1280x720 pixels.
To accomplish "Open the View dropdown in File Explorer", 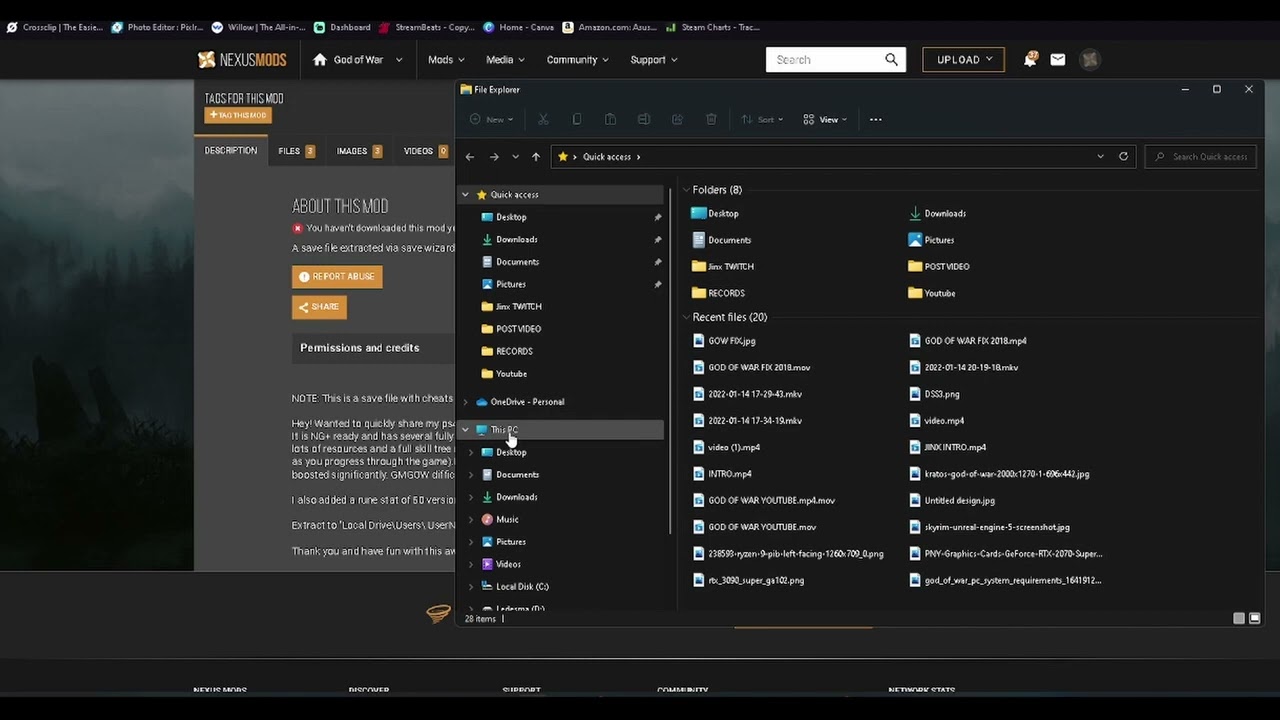I will (x=825, y=119).
